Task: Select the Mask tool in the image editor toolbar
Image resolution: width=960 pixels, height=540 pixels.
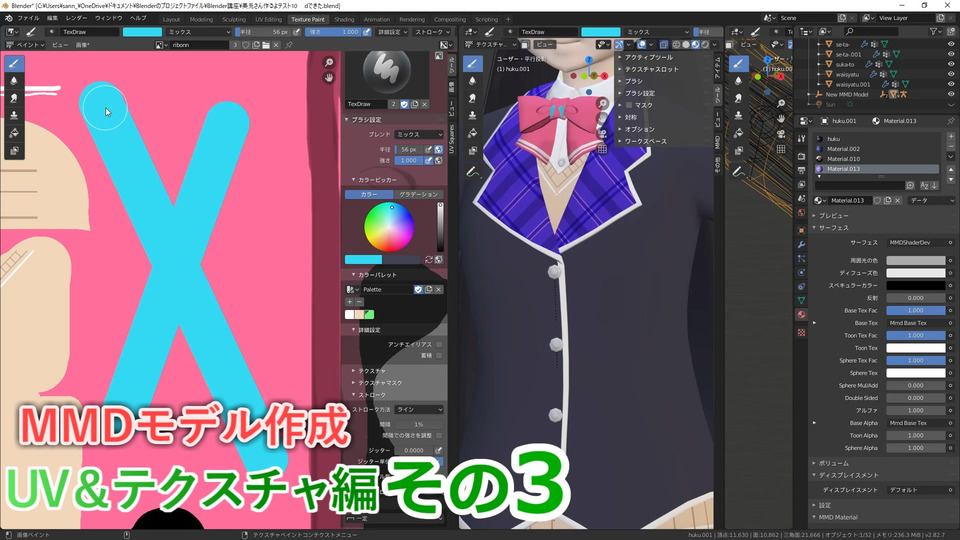Action: (13, 150)
